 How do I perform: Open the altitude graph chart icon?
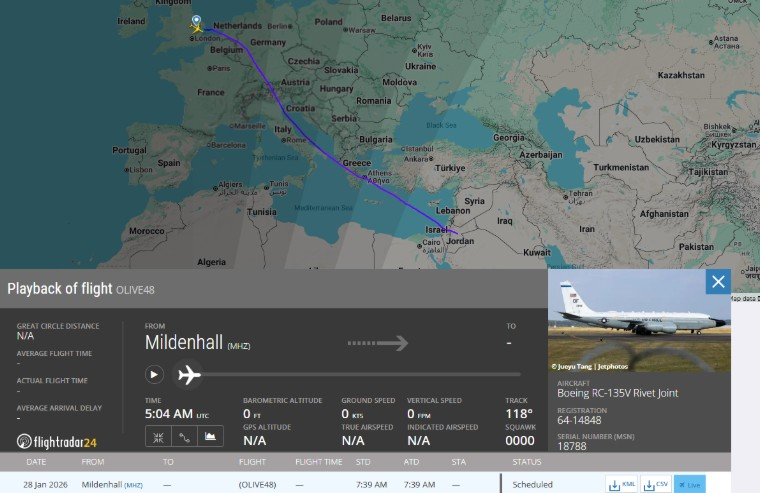coord(210,436)
